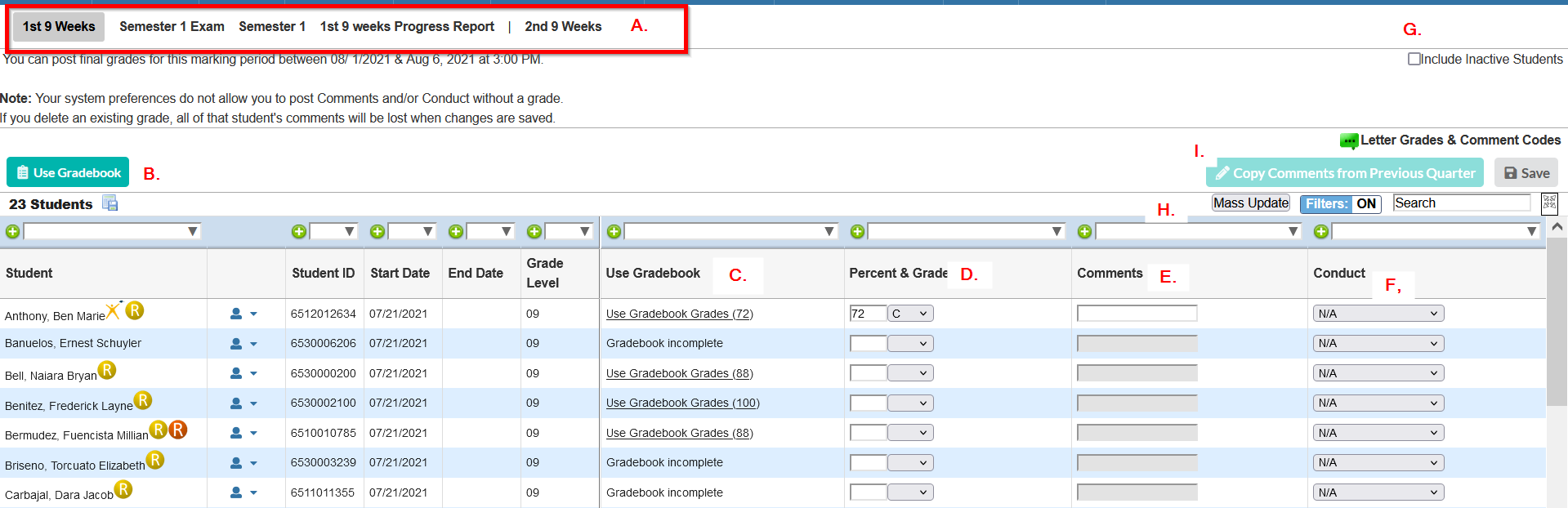Viewport: 1568px width, 508px height.
Task: Switch to the 2nd 9 Weeks tab
Action: pyautogui.click(x=563, y=27)
